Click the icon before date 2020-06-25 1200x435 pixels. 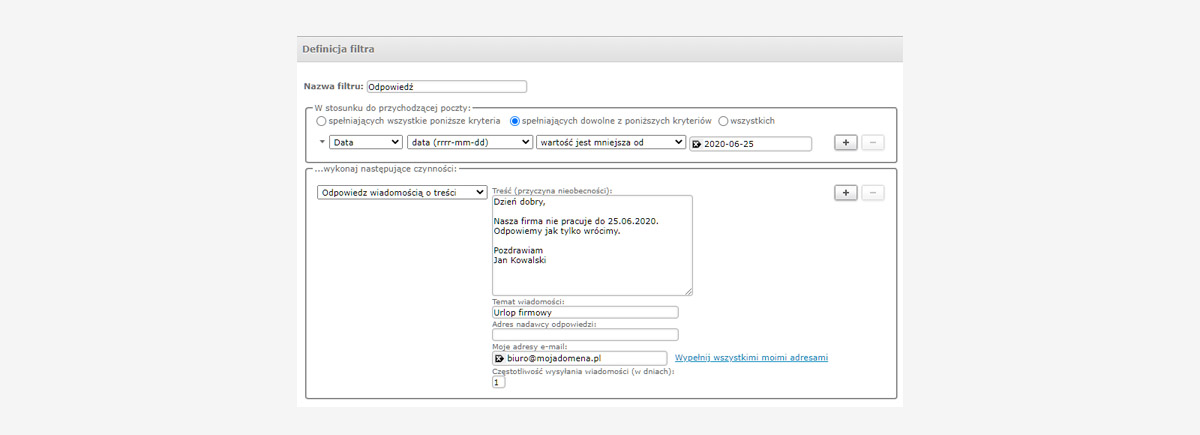(x=697, y=144)
